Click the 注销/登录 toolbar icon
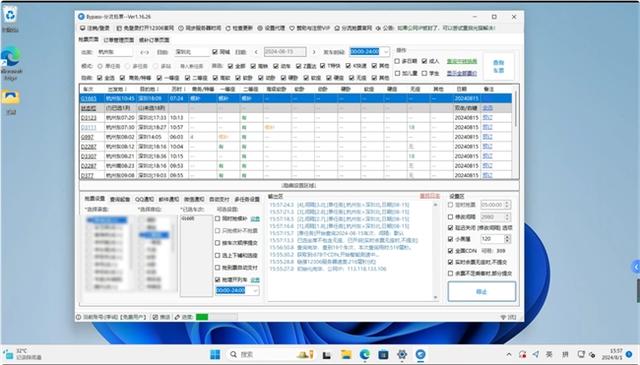Screen dimensions: 640x365 [83, 28]
